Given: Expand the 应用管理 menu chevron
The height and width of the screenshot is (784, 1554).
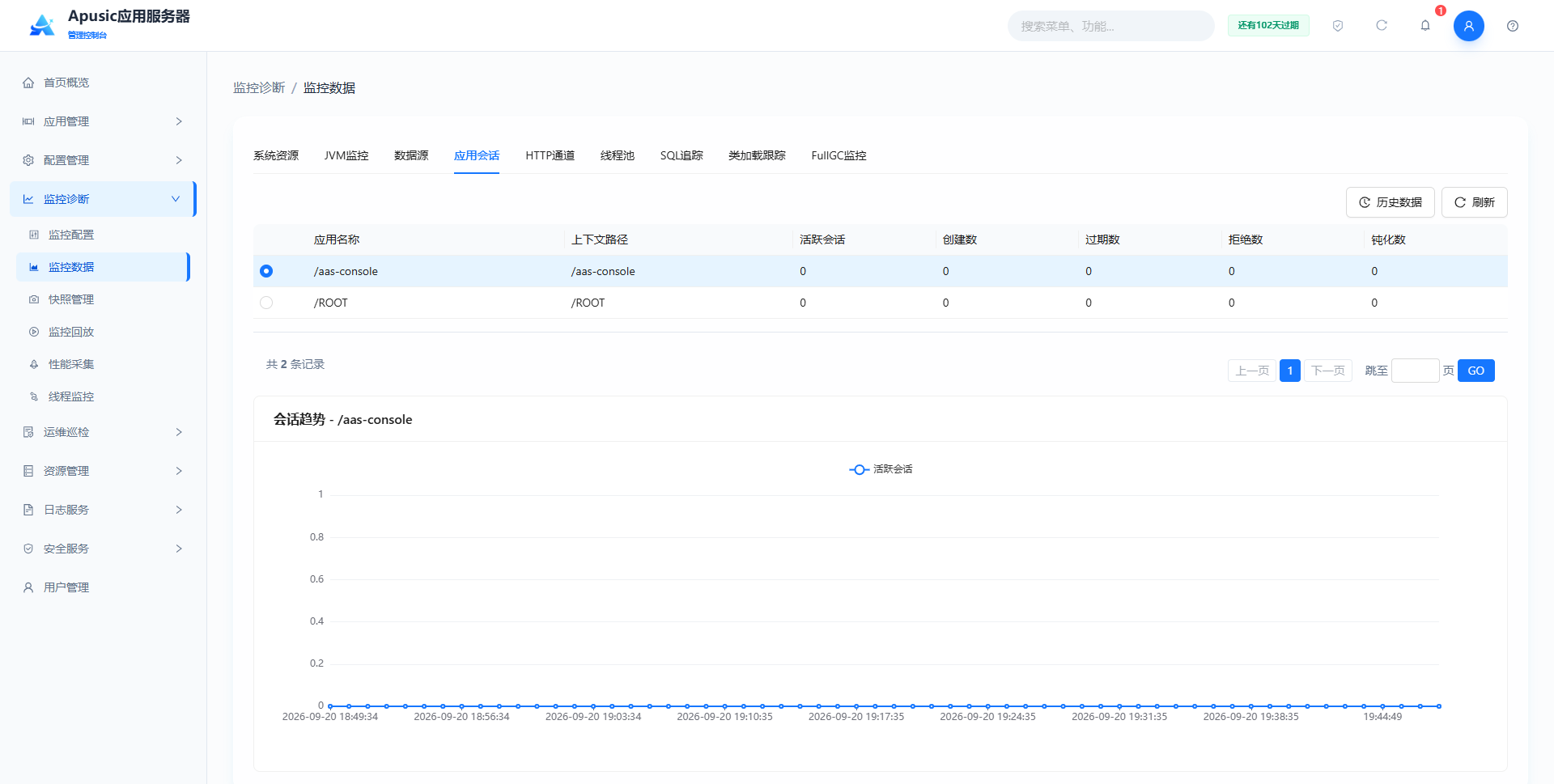Looking at the screenshot, I should click(x=179, y=121).
